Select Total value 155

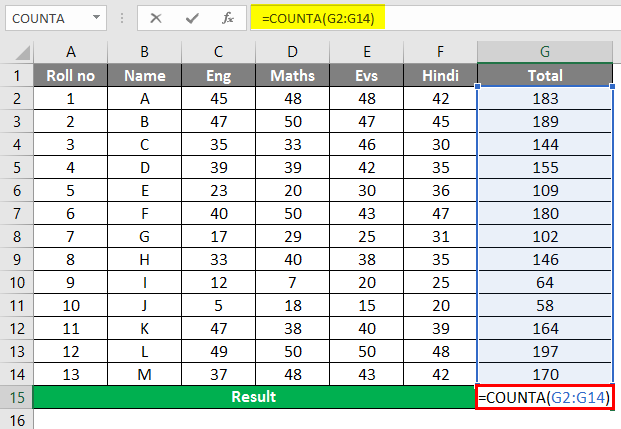pos(545,167)
